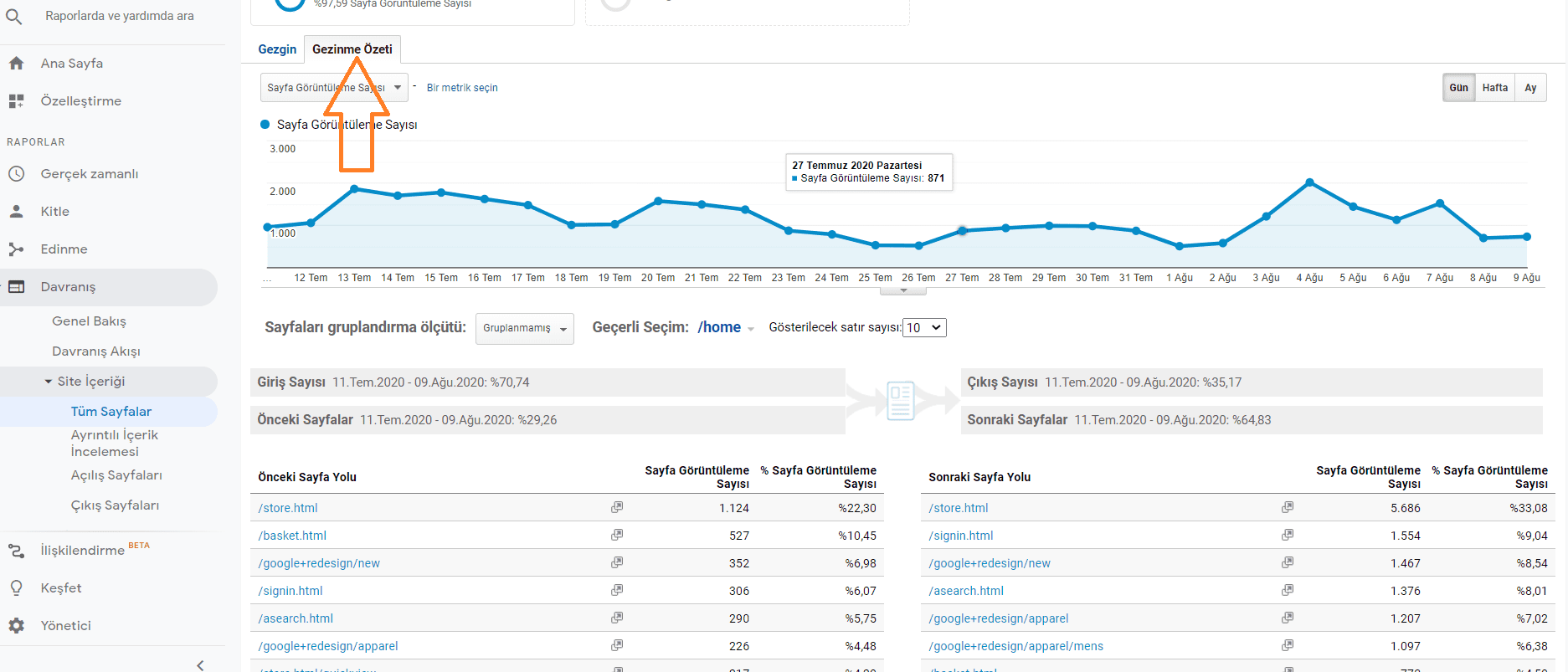Open the Kitle person icon
Screen dimensions: 1568x672
[16, 212]
